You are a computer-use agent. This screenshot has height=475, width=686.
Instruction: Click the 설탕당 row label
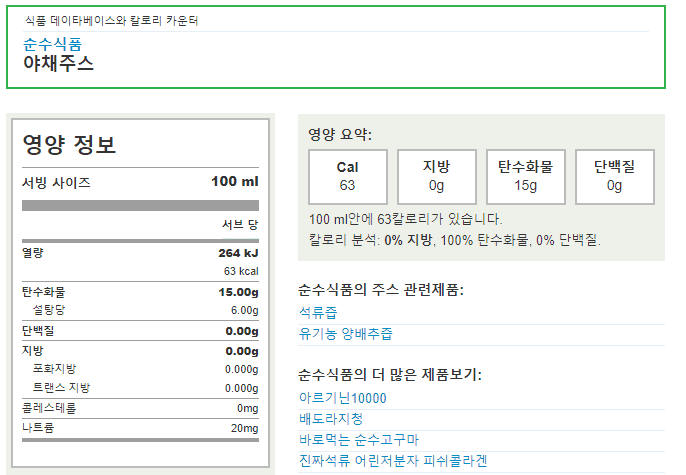pyautogui.click(x=49, y=310)
